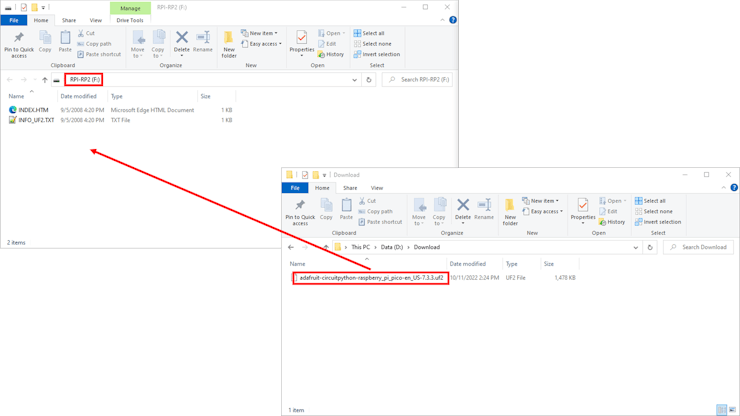Screen dimensions: 740x416
Task: Create New folder in RPI-RP2 window
Action: (229, 45)
